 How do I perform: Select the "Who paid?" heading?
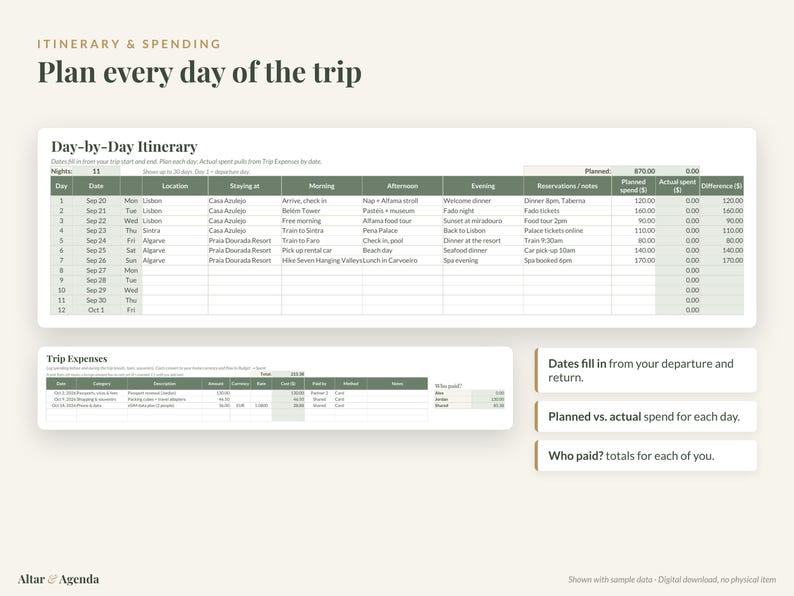pyautogui.click(x=448, y=386)
